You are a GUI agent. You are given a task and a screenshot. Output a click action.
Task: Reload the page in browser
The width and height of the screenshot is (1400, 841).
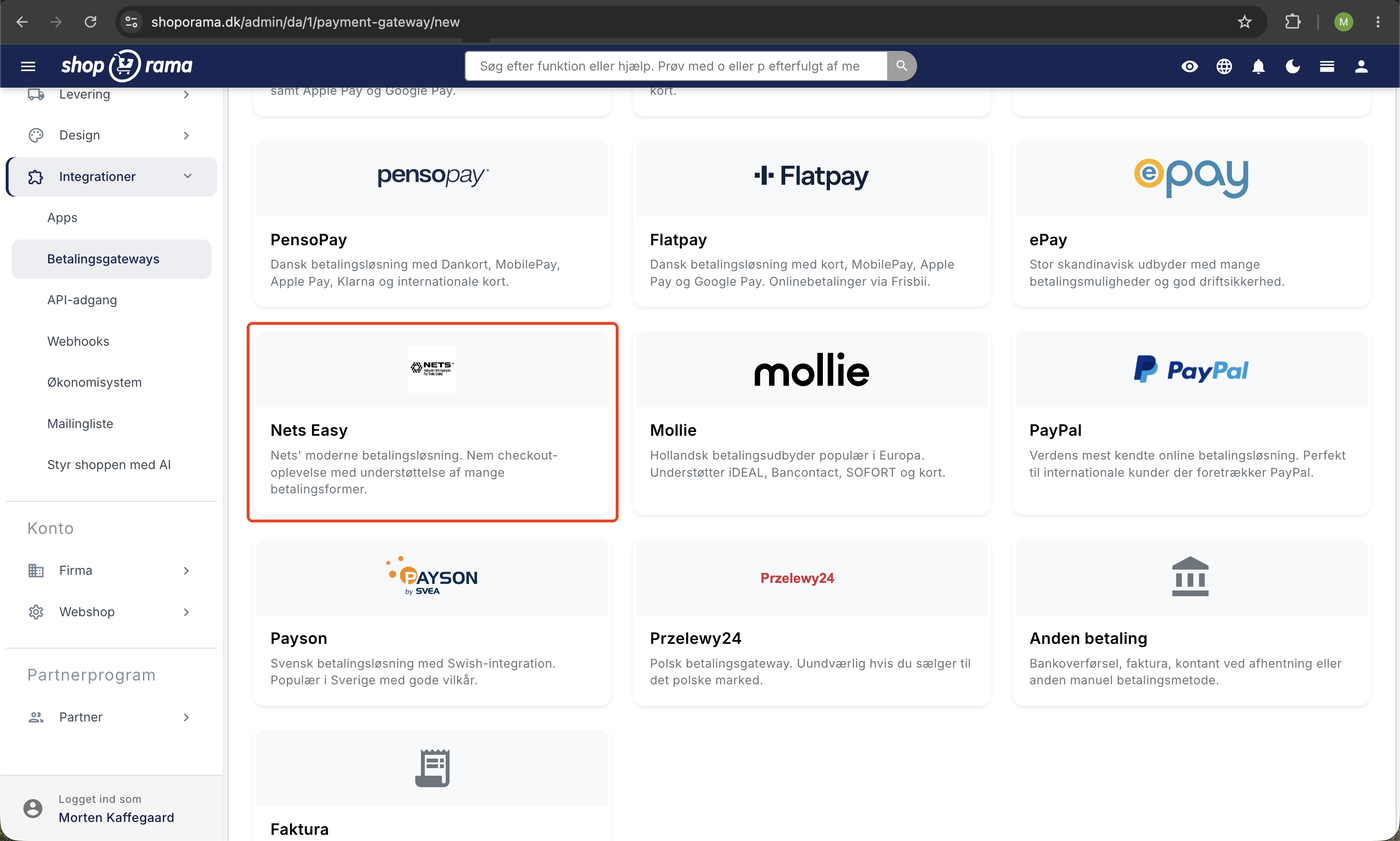[91, 21]
